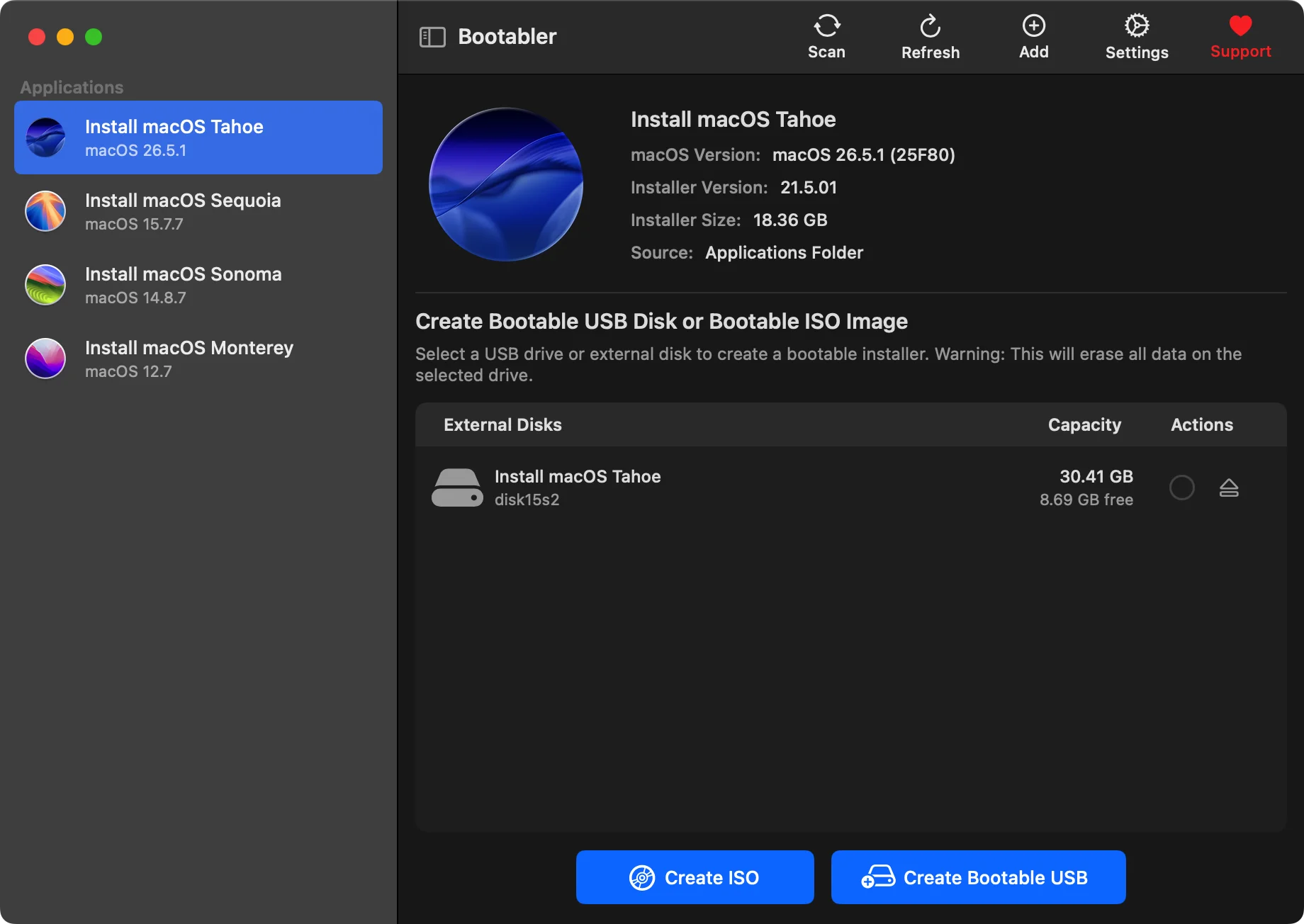Select Install macOS Sequoia in sidebar

pyautogui.click(x=198, y=211)
